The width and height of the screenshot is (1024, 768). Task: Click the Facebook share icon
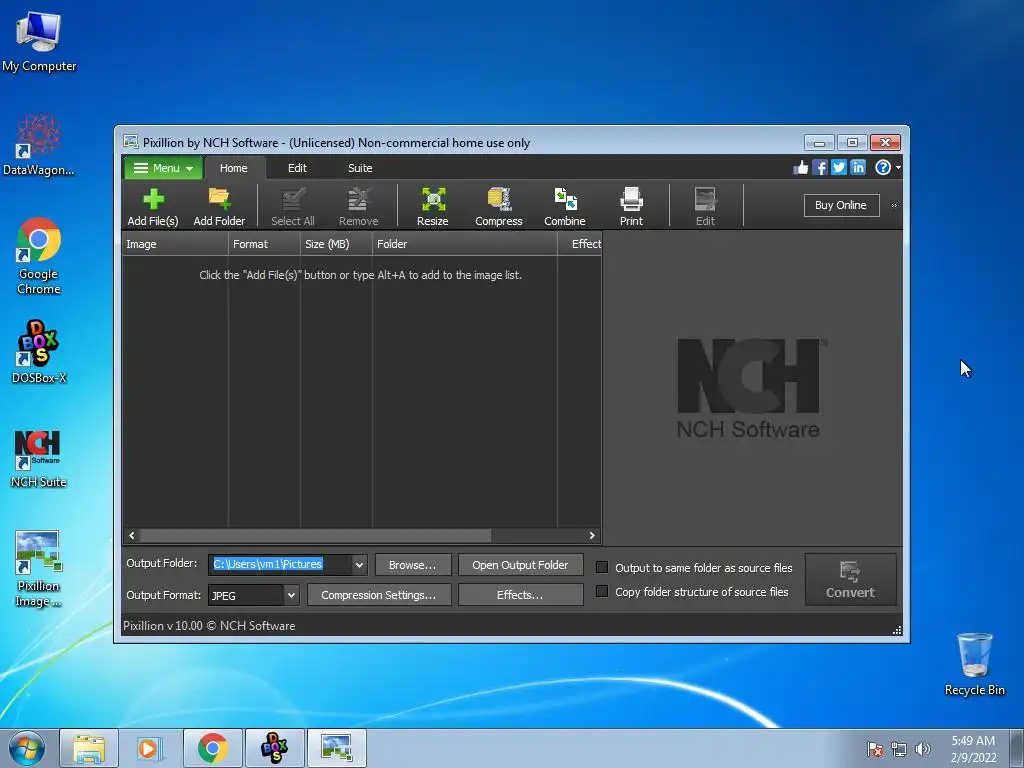tap(820, 168)
